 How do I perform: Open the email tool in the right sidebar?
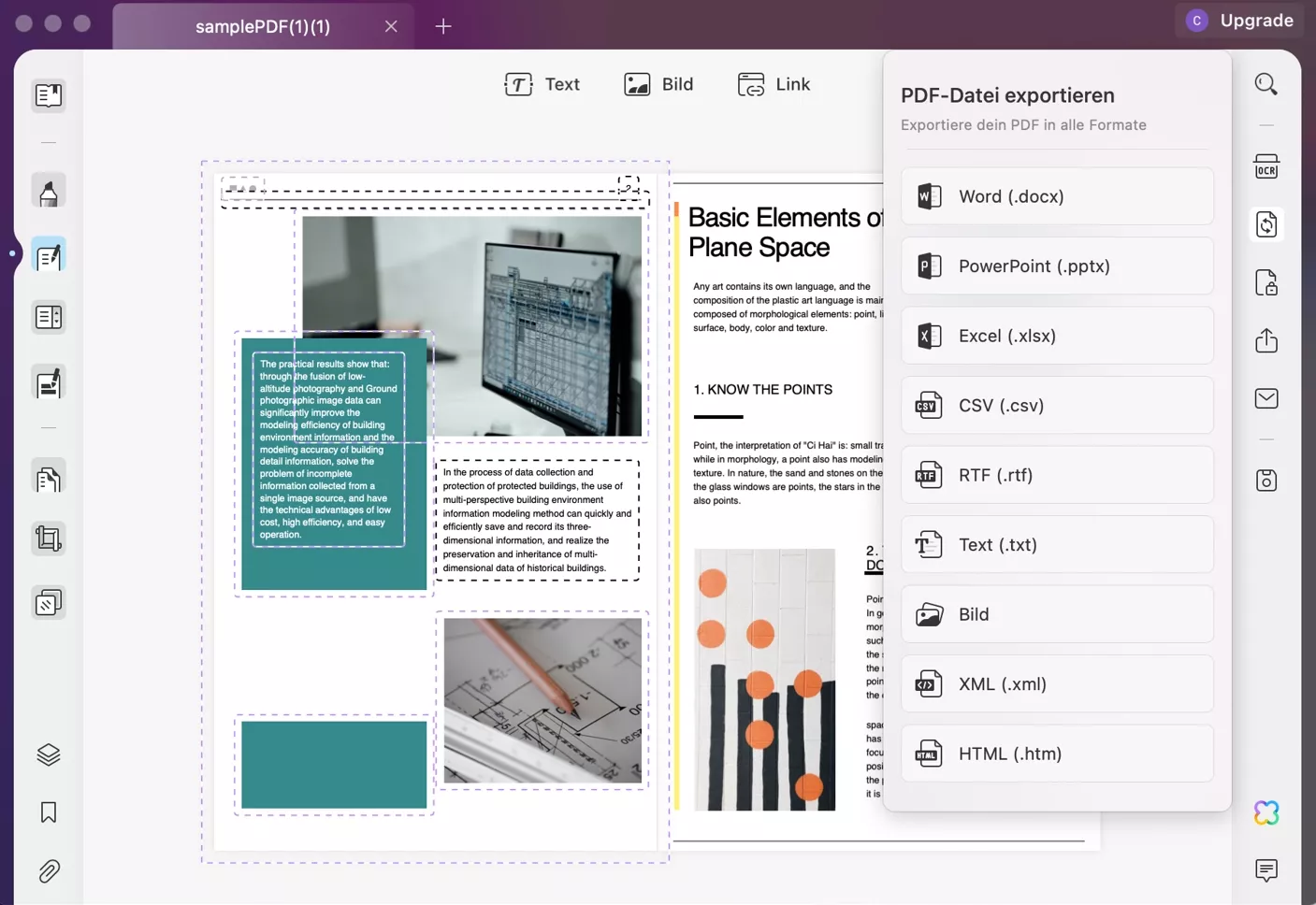point(1265,397)
